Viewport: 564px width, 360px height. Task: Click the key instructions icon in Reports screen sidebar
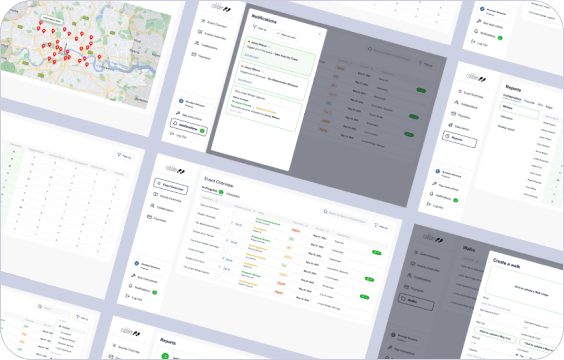(x=435, y=184)
